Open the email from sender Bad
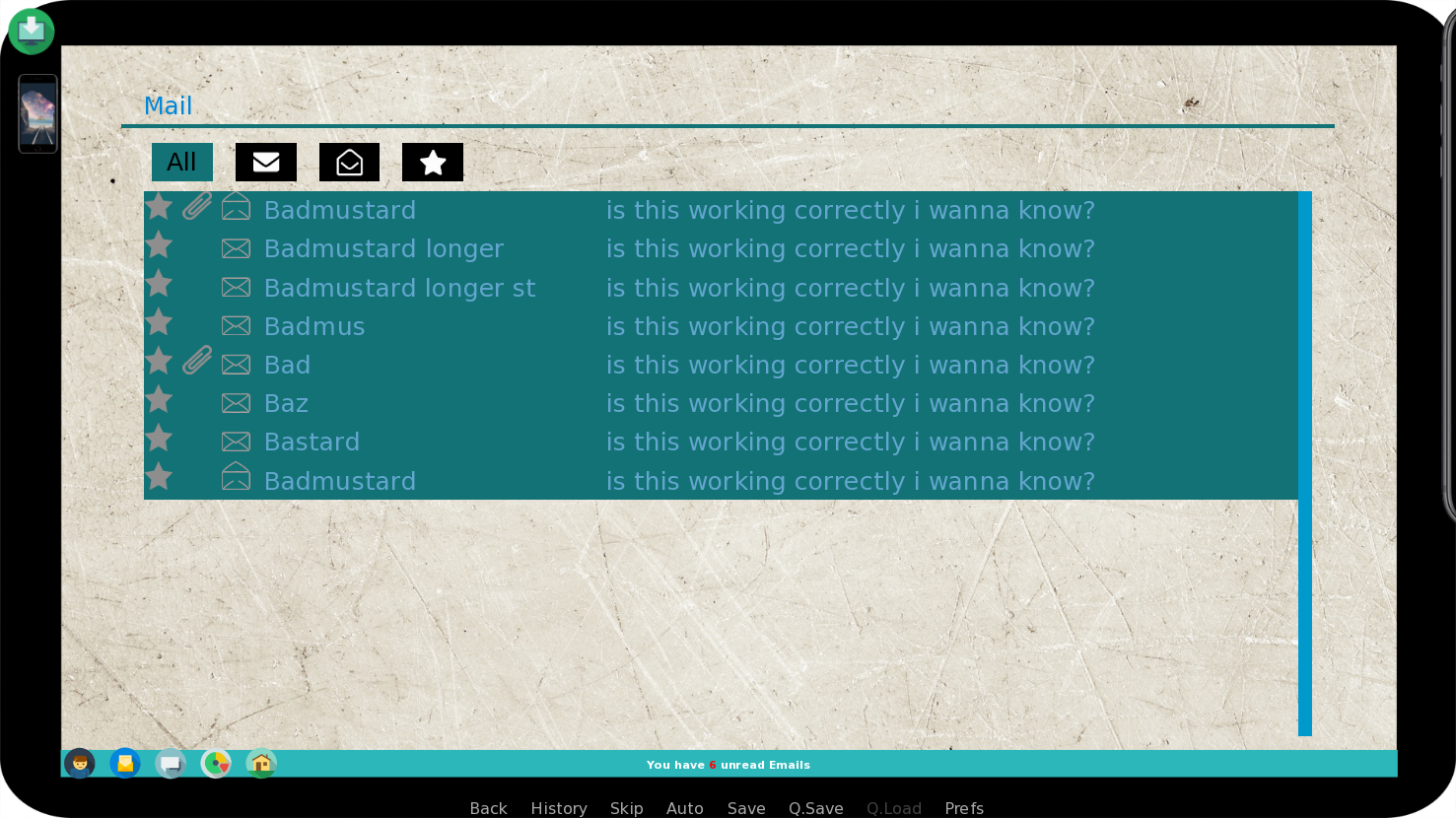The height and width of the screenshot is (818, 1456). coord(287,365)
